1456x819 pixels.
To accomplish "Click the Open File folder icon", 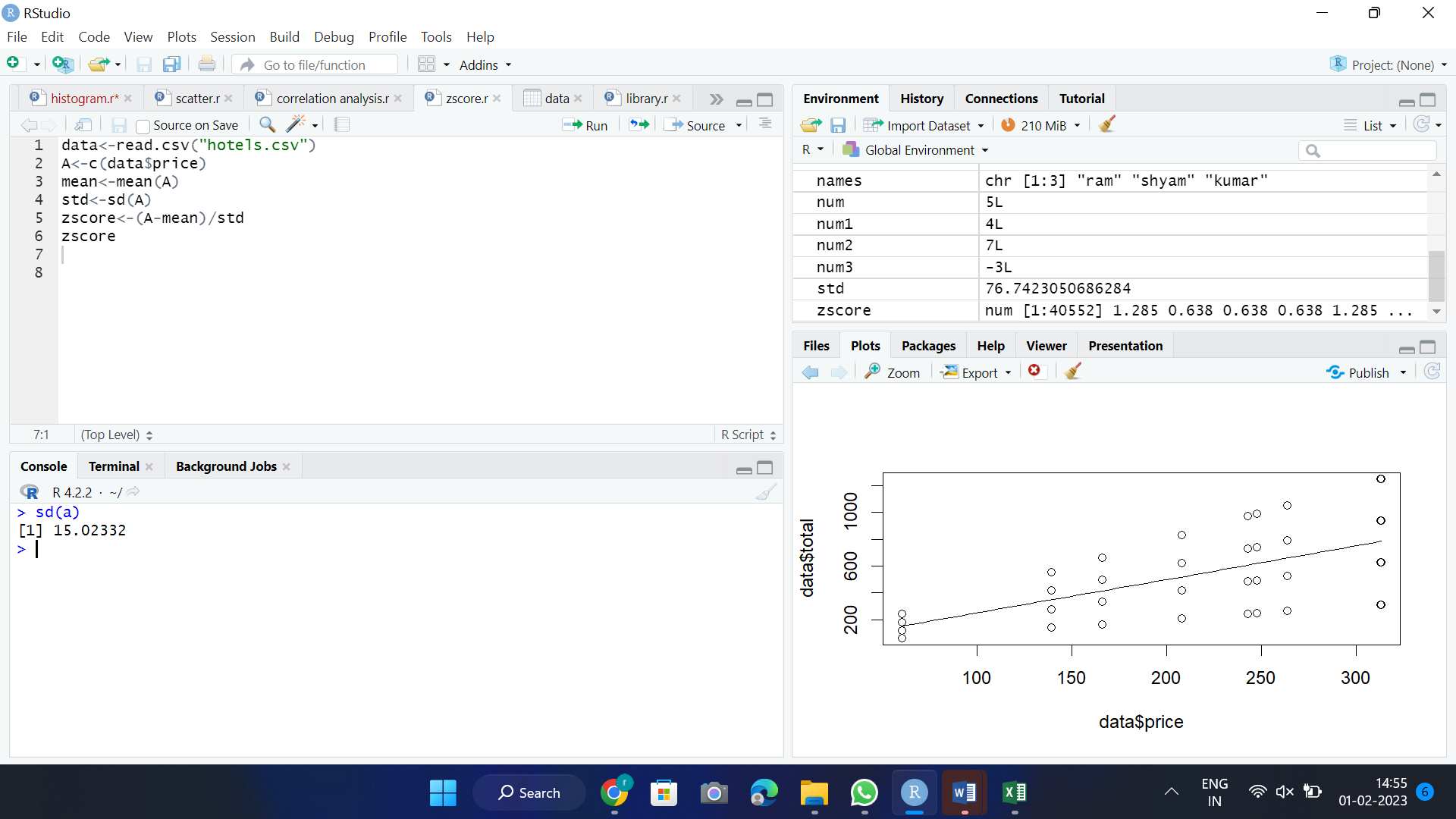I will [x=98, y=64].
